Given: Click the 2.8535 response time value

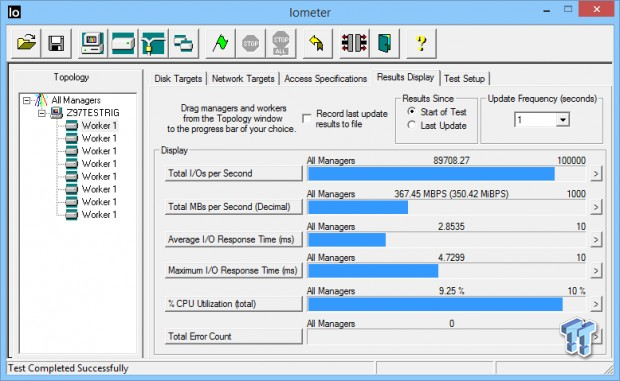Looking at the screenshot, I should [x=451, y=226].
